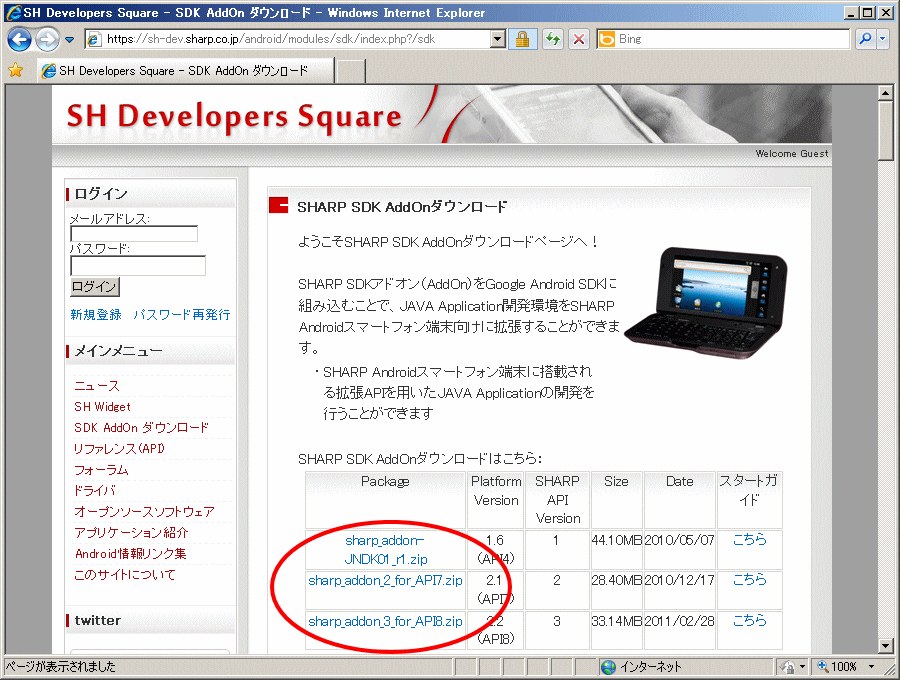The height and width of the screenshot is (680, 900).
Task: Open the recent pages dropdown arrow
Action: [x=69, y=40]
